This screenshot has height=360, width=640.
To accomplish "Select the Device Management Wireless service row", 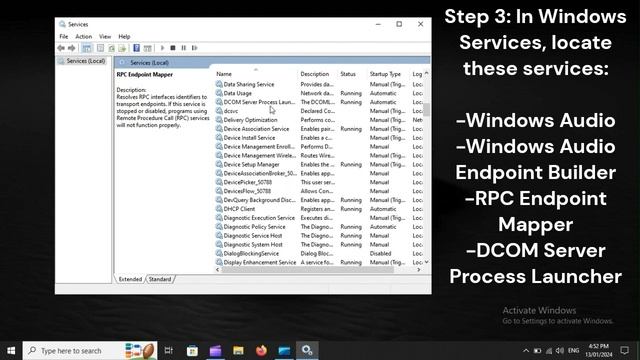I will [x=319, y=156].
